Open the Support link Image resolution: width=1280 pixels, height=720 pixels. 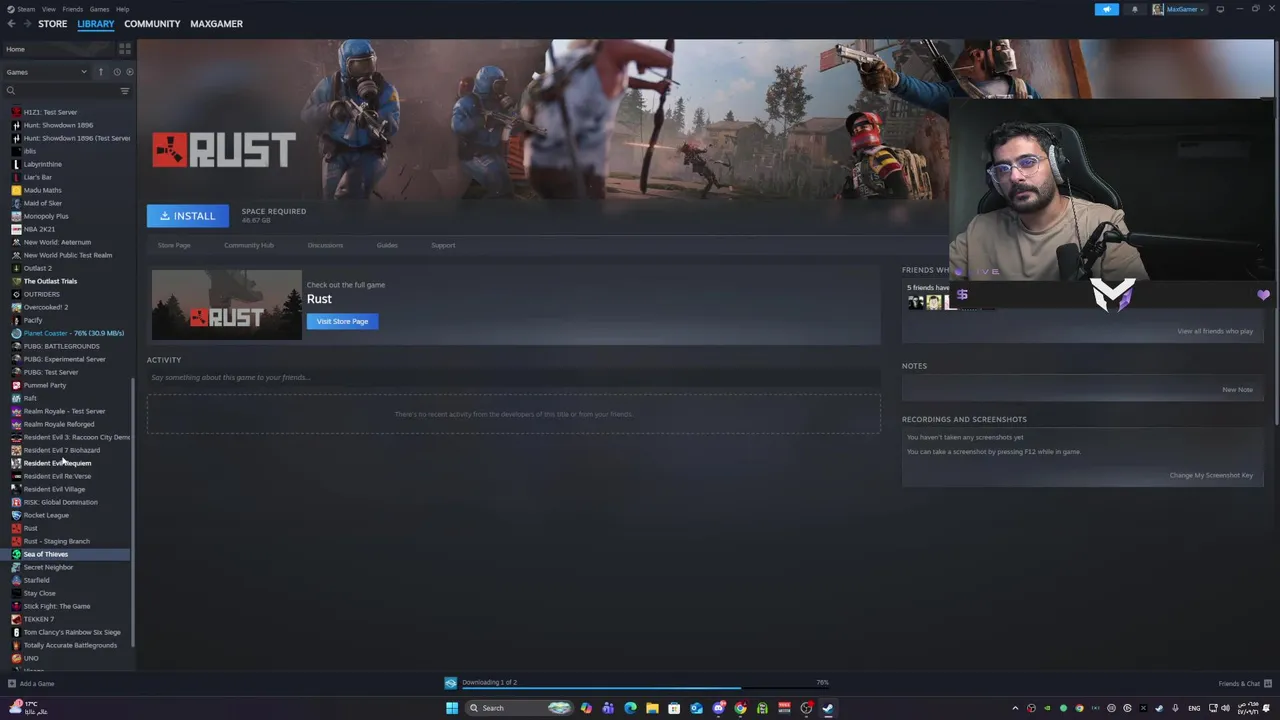[x=443, y=245]
